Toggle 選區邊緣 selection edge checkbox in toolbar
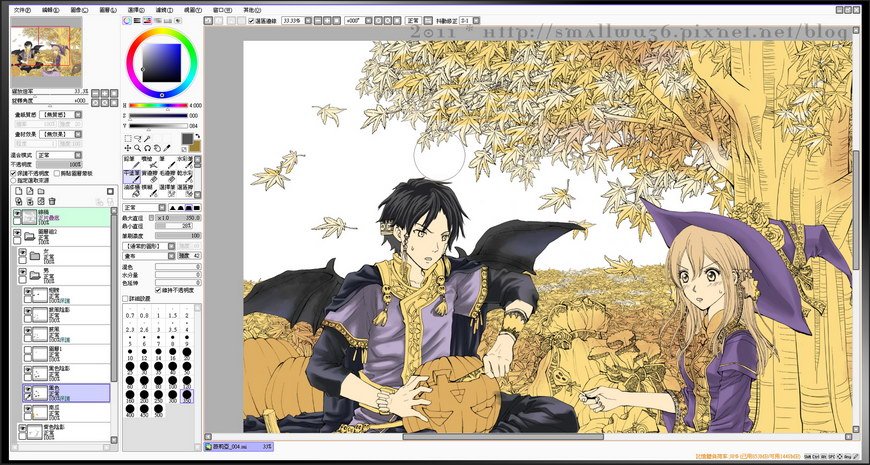The height and width of the screenshot is (465, 870). pos(251,21)
